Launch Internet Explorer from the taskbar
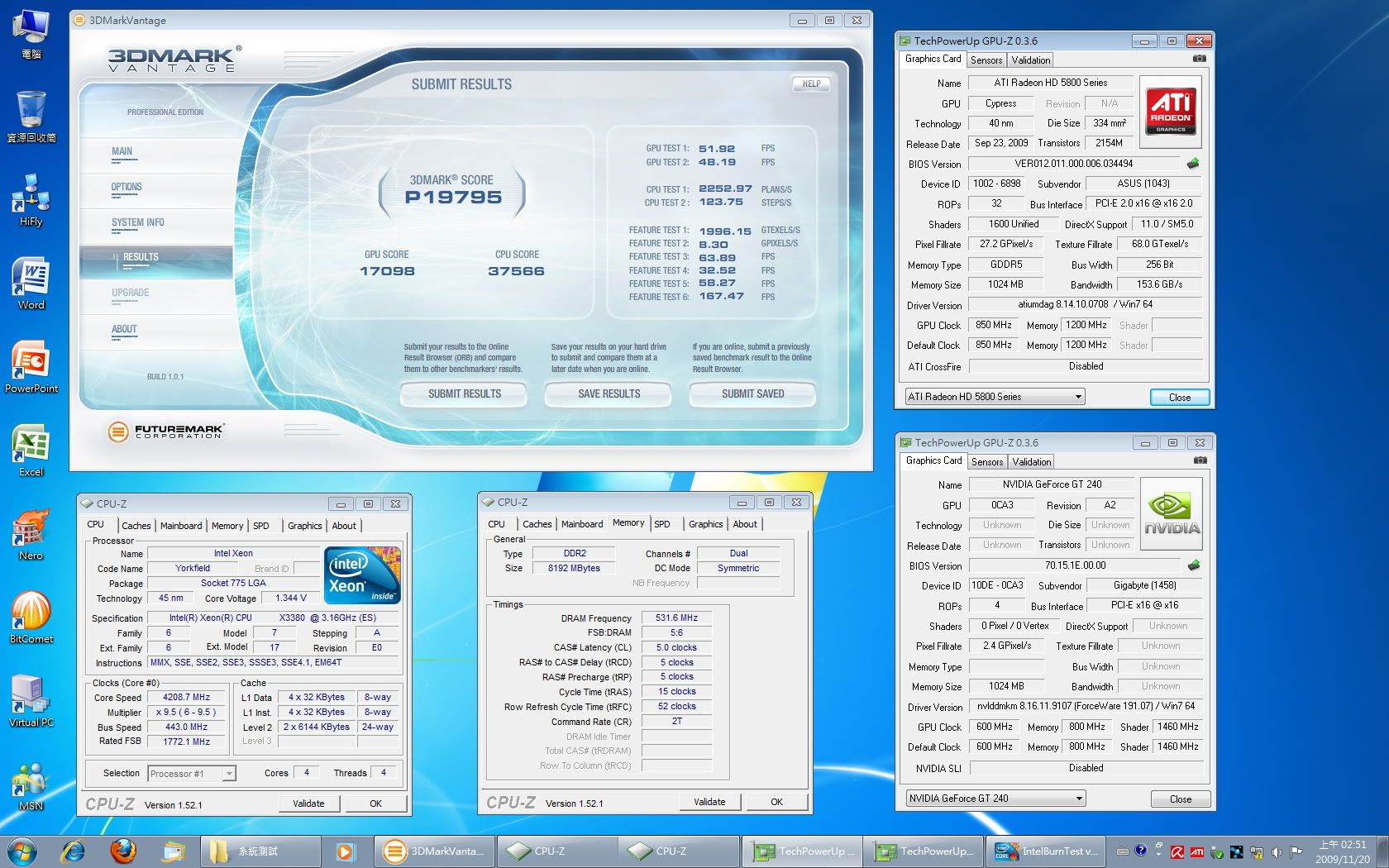The width and height of the screenshot is (1389, 868). click(x=74, y=851)
